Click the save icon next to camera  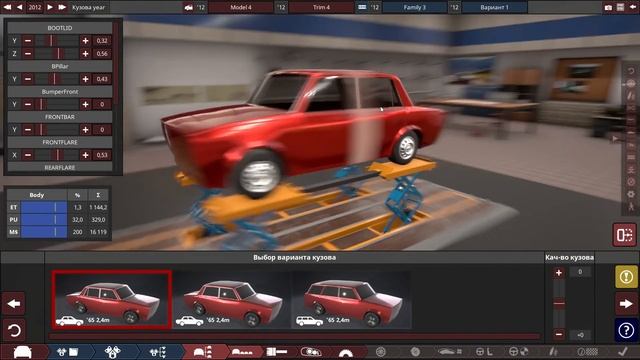tap(620, 7)
